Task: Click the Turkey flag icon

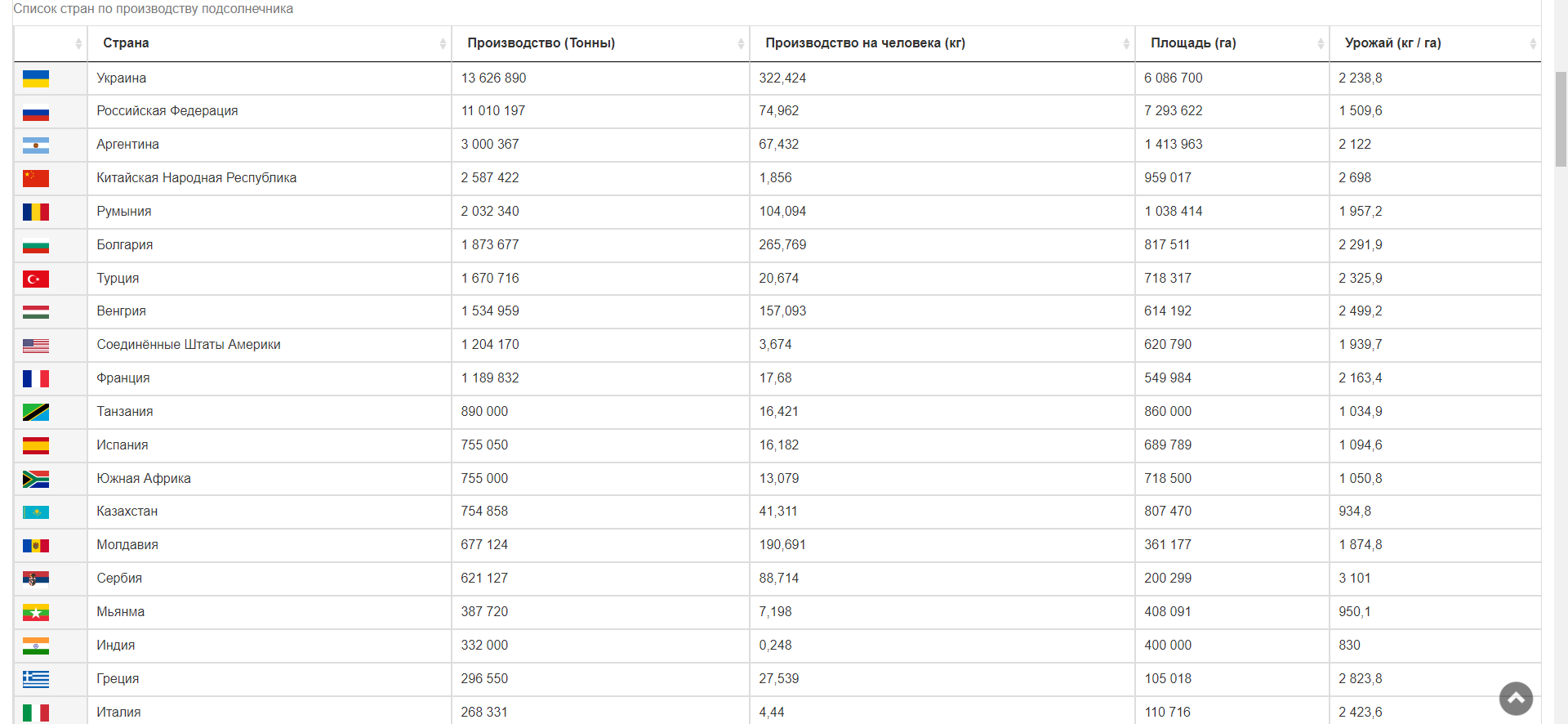Action: coord(36,279)
